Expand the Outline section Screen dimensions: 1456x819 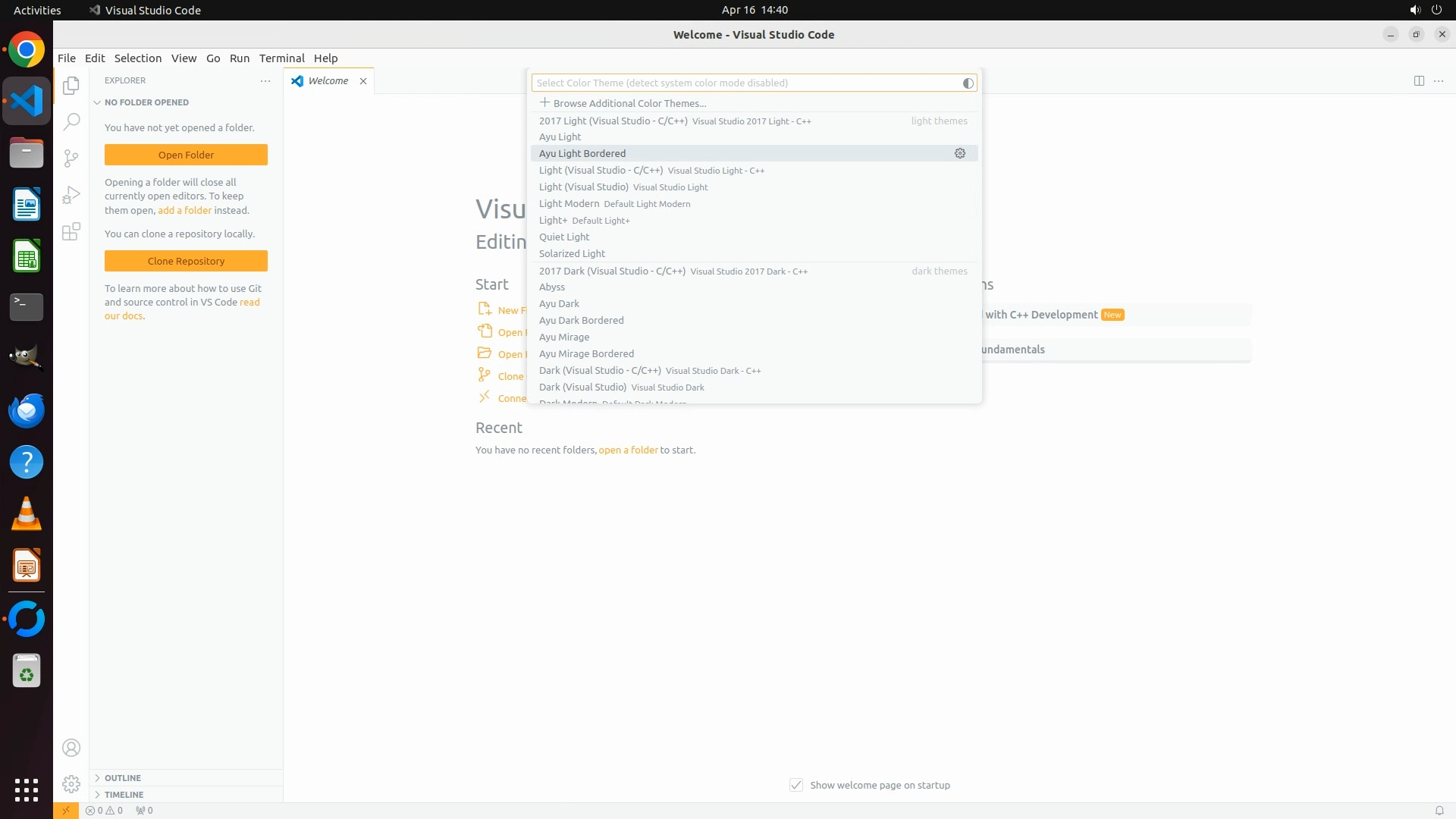123,778
